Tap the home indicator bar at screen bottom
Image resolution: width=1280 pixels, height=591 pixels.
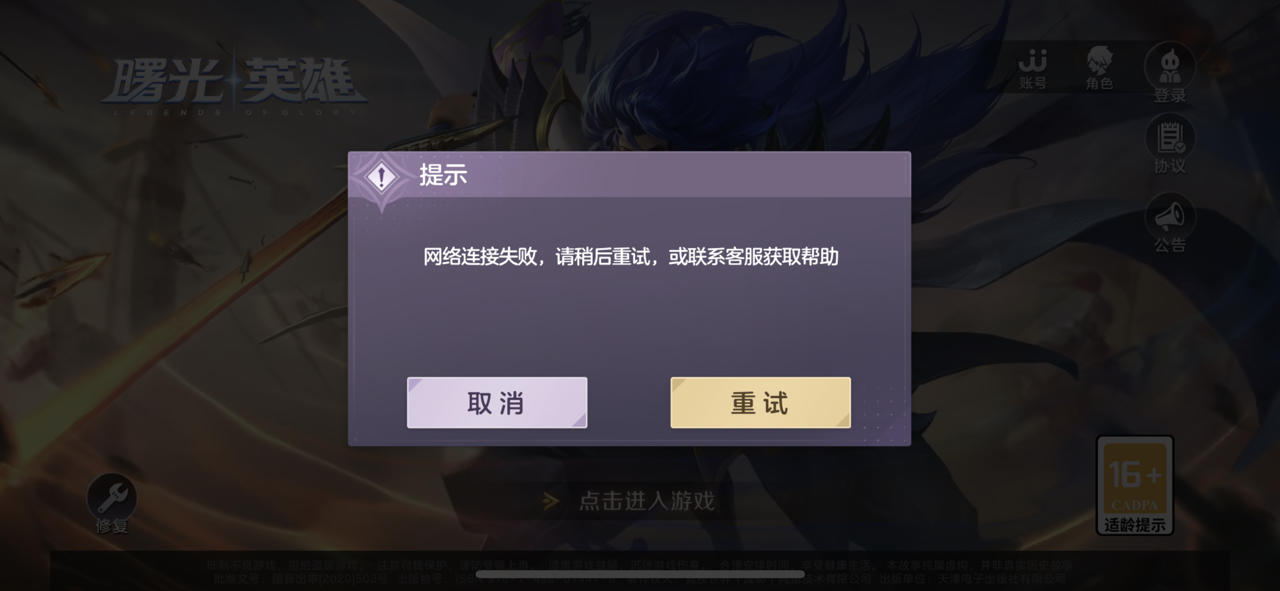tap(640, 575)
